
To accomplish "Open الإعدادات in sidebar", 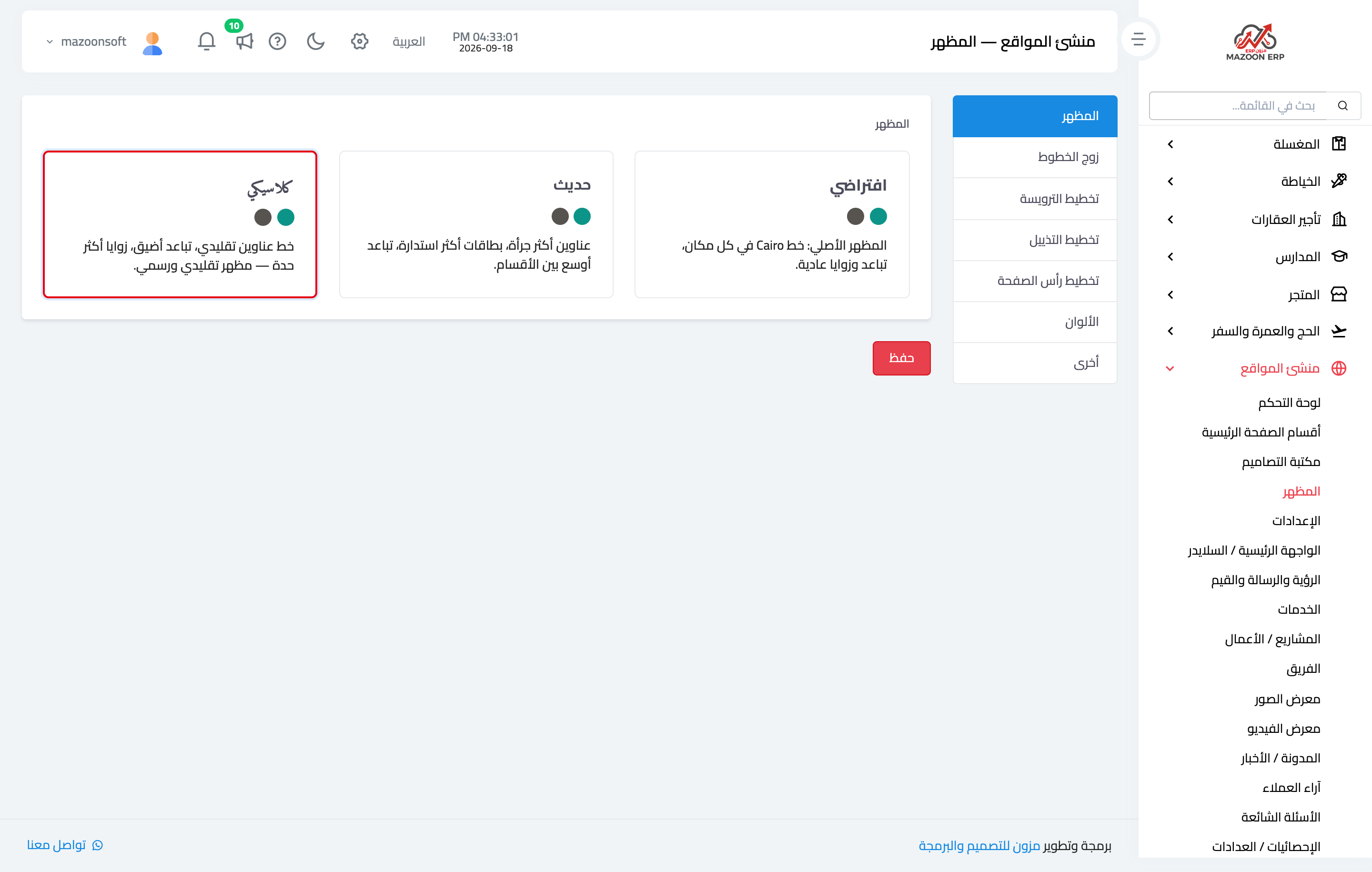I will [x=1296, y=521].
